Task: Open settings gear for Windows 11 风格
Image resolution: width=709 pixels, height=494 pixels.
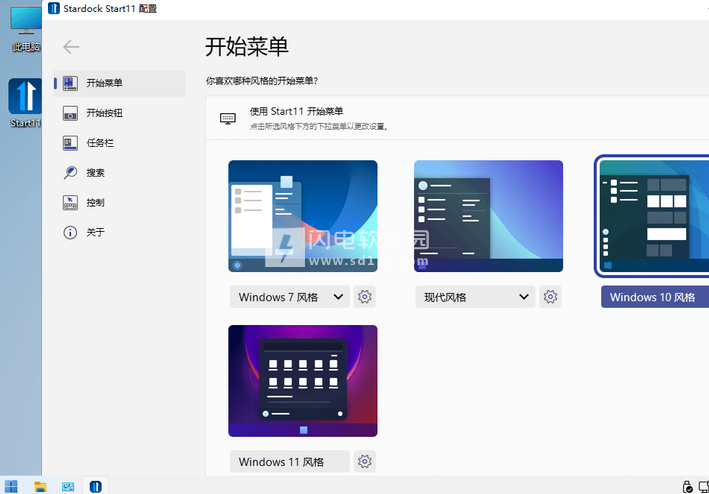Action: click(x=365, y=461)
